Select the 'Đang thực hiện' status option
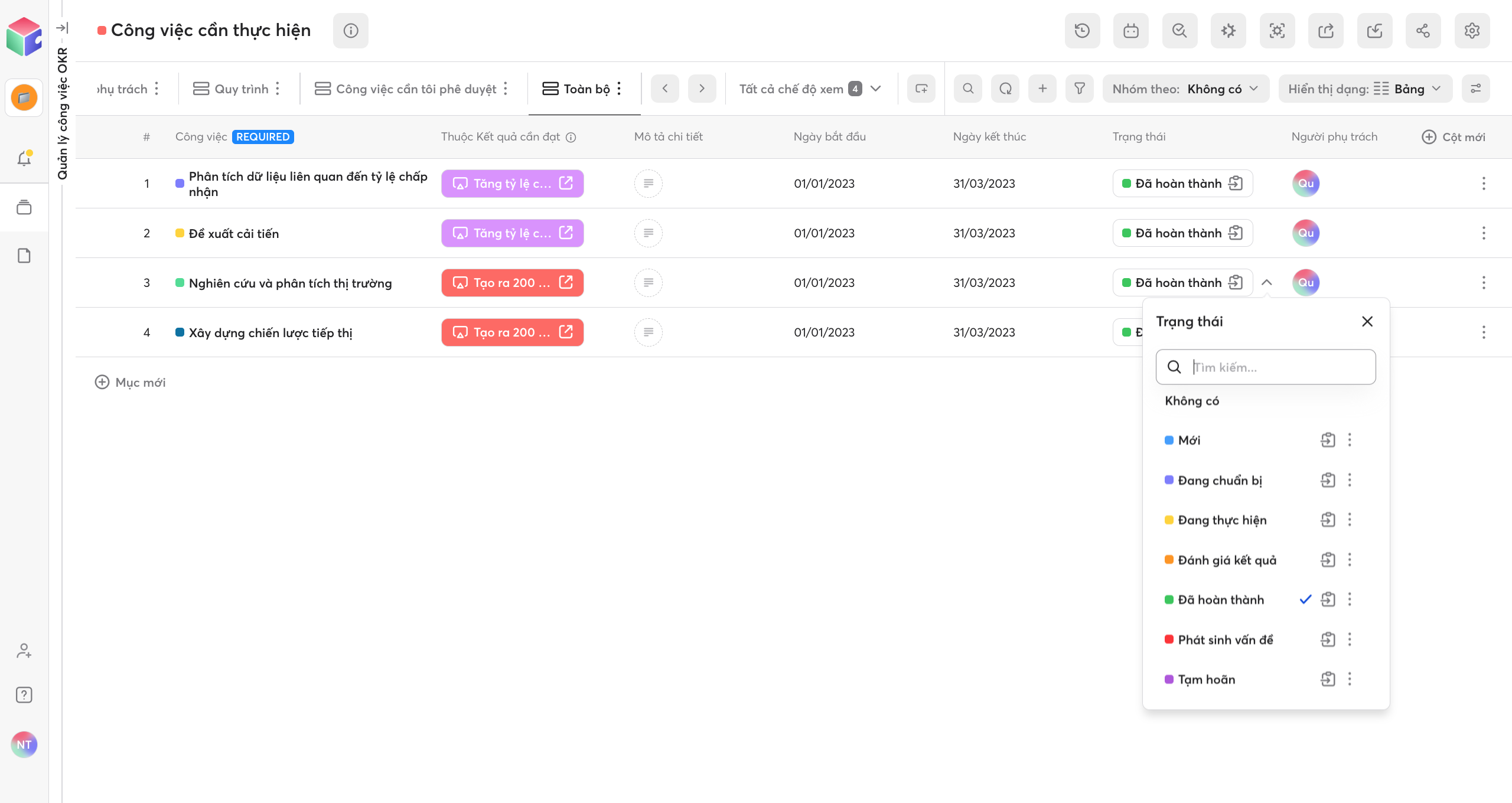This screenshot has height=803, width=1512. pyautogui.click(x=1222, y=520)
